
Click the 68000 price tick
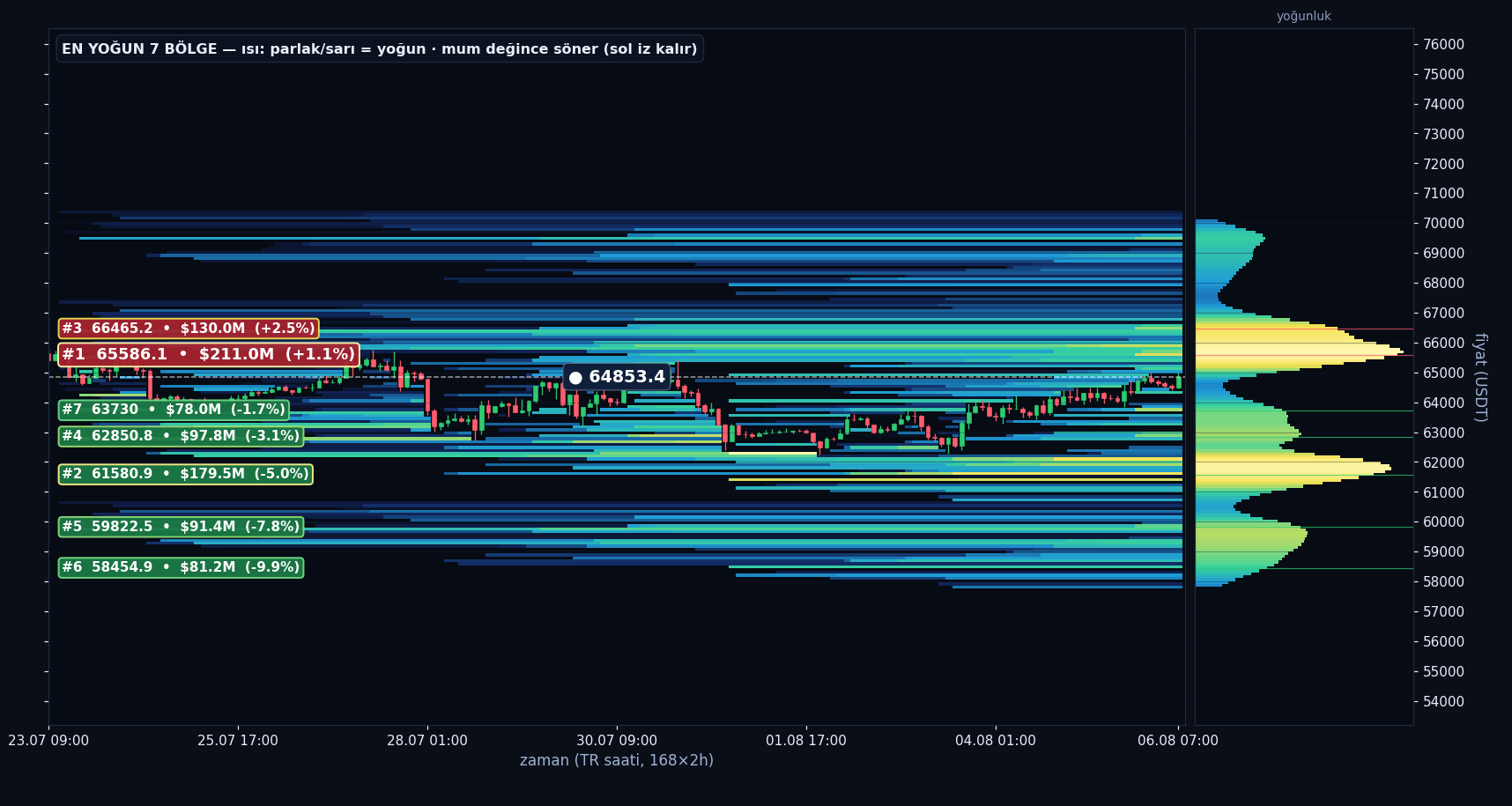(1444, 283)
